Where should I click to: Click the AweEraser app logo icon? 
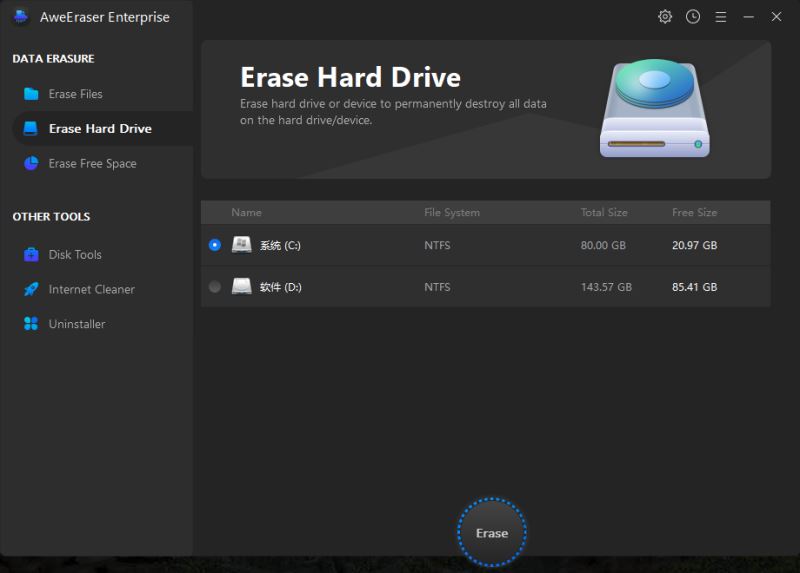click(x=21, y=17)
